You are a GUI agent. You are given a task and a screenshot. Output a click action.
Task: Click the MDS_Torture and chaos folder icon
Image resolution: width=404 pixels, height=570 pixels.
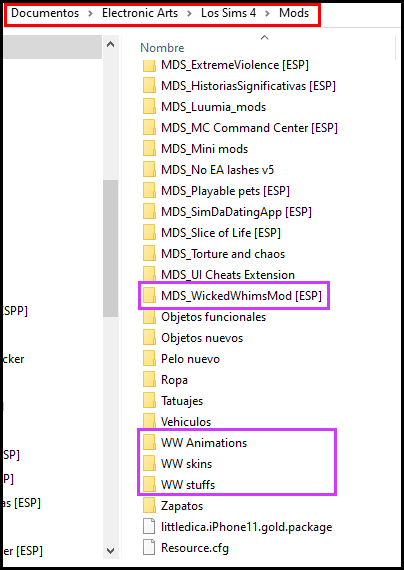[149, 254]
